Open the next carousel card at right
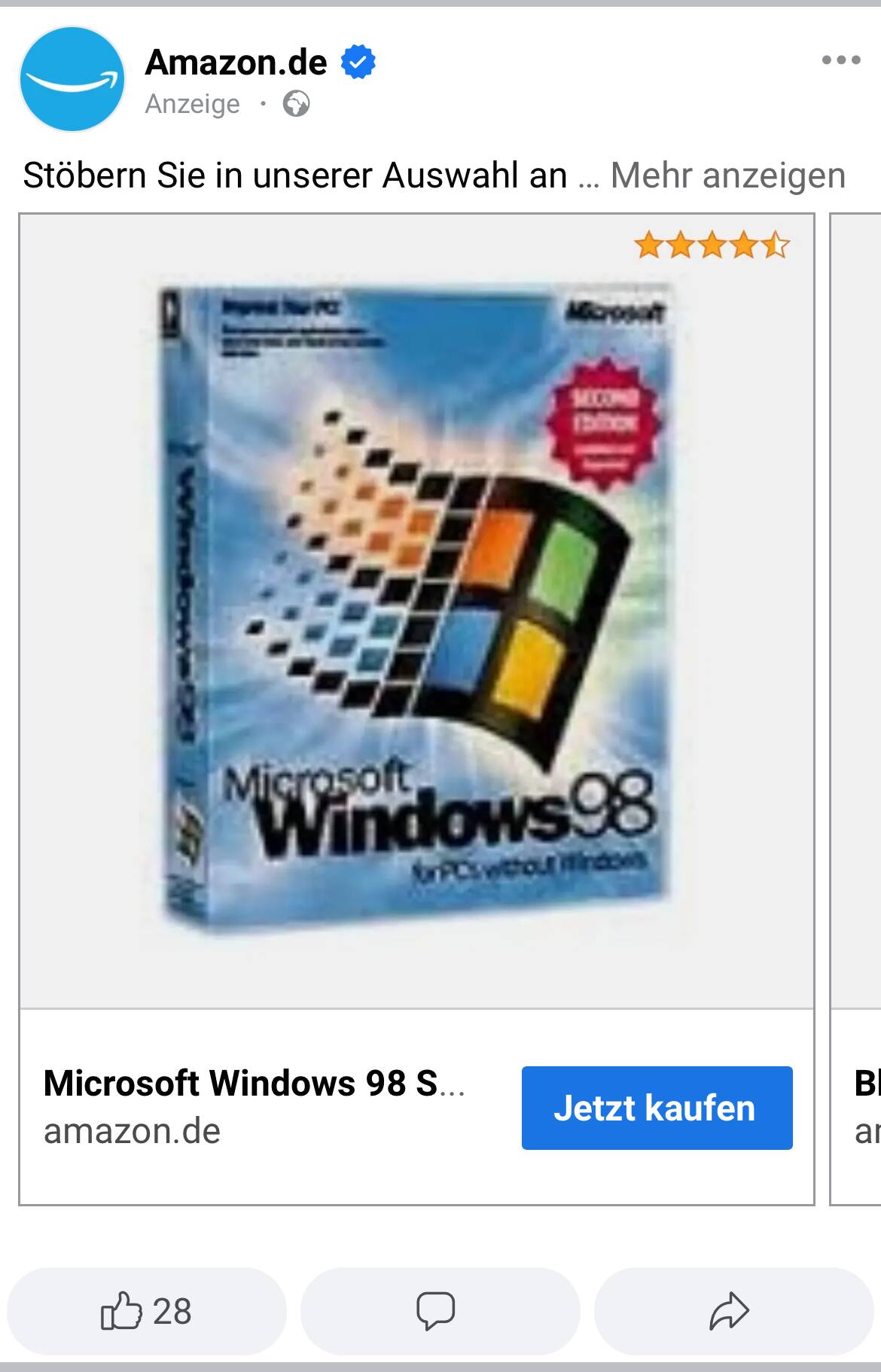Viewport: 881px width, 1372px height. tap(855, 709)
